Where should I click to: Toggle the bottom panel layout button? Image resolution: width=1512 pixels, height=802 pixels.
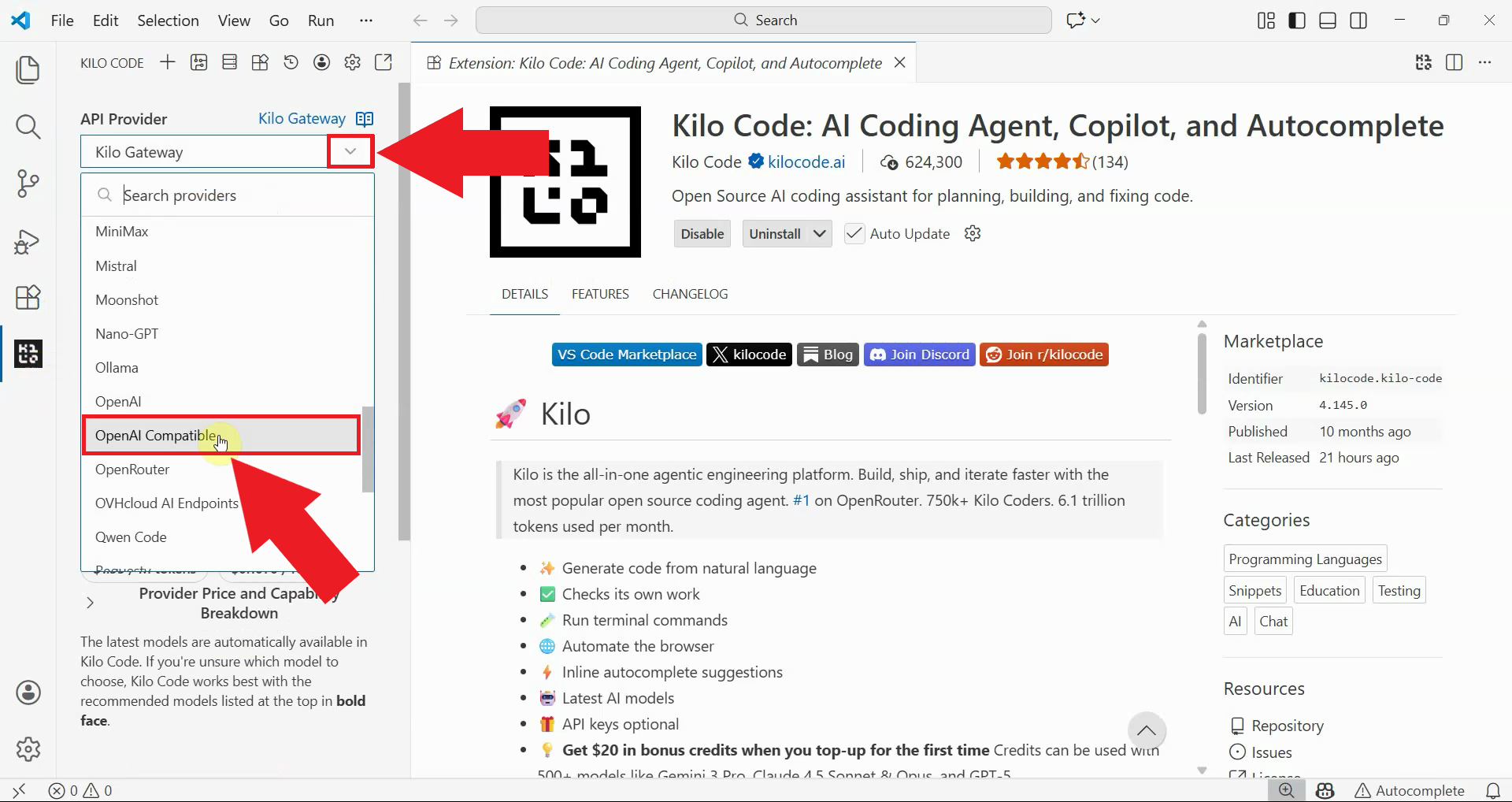click(1328, 20)
